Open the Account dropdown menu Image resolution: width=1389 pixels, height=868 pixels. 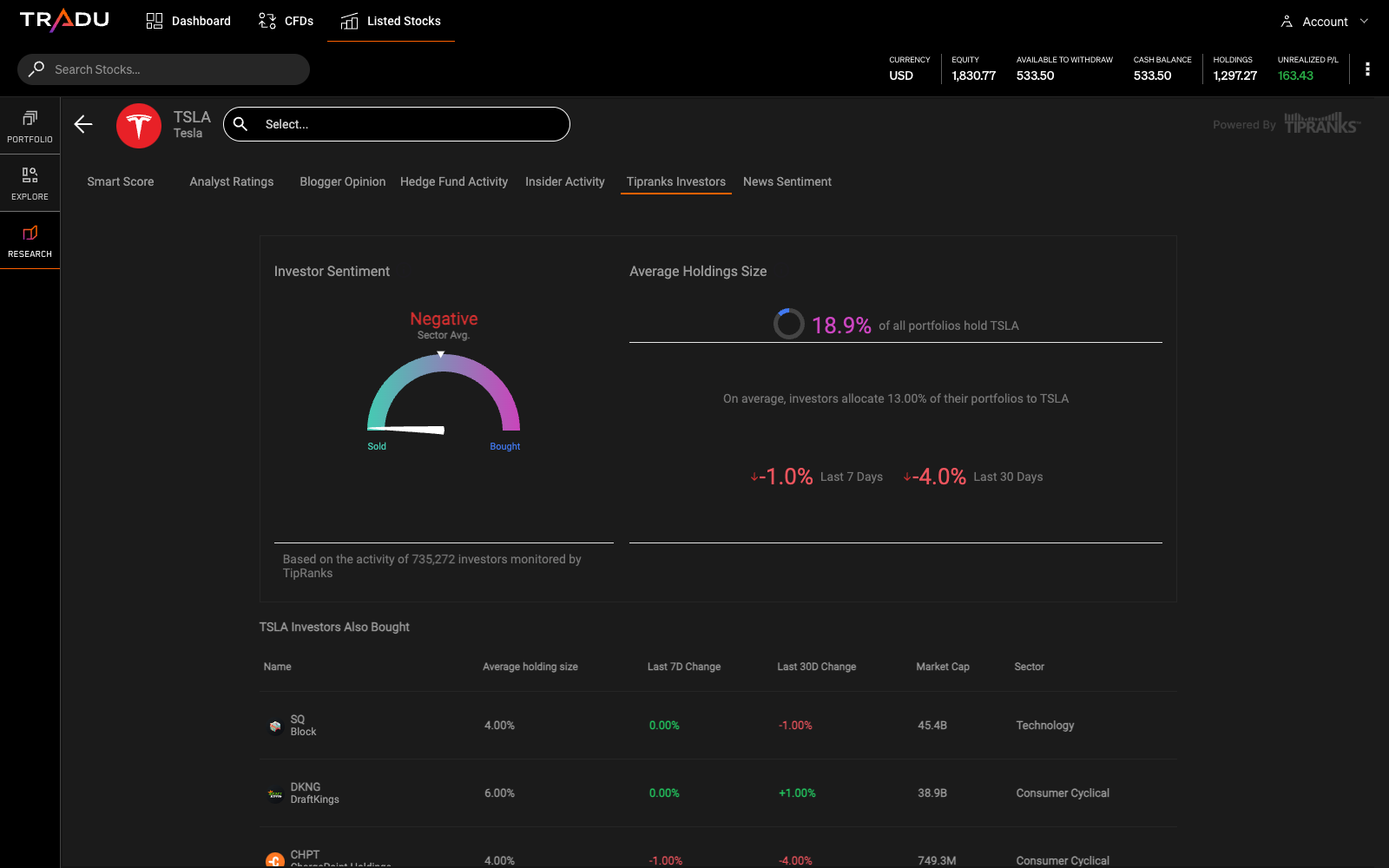(1325, 22)
